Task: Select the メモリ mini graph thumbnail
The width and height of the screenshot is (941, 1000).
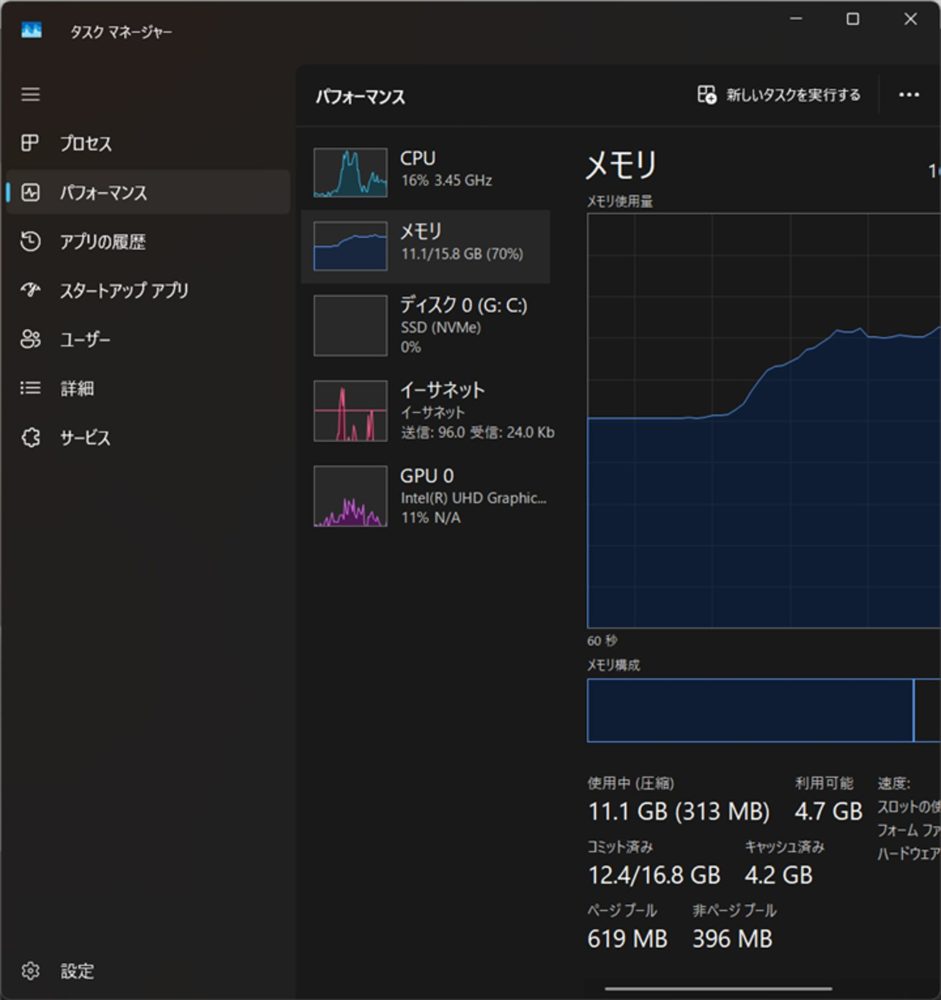Action: coord(350,246)
